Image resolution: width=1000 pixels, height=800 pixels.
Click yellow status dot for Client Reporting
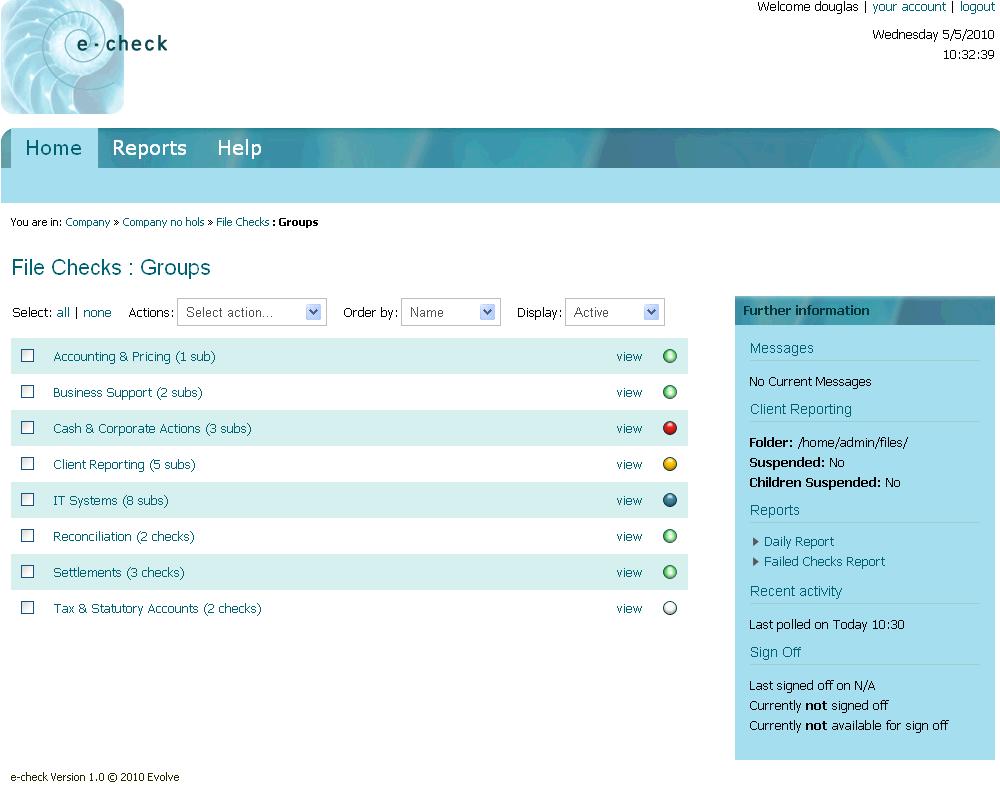(670, 464)
